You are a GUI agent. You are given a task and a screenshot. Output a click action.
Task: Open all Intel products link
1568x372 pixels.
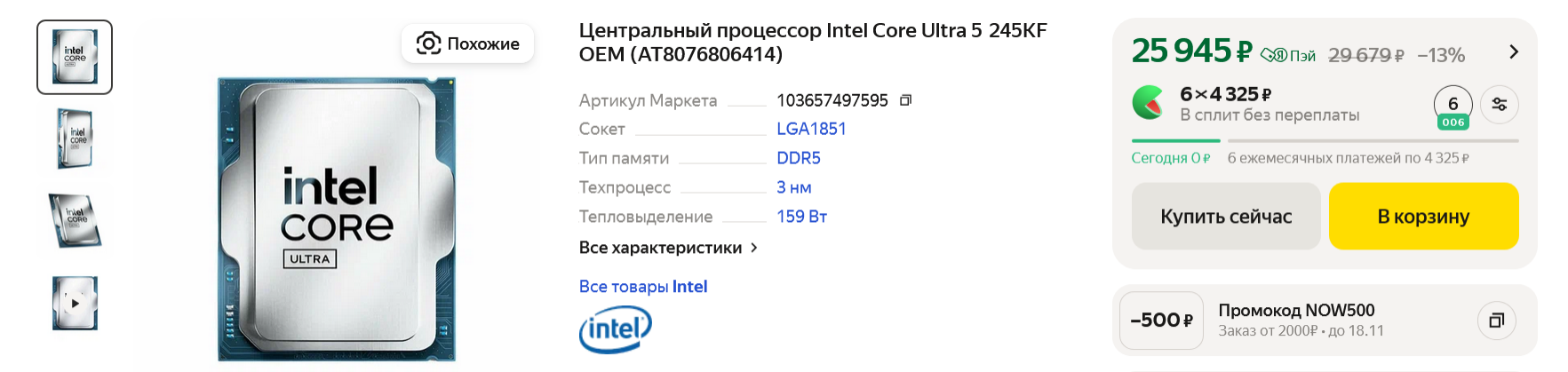coord(642,287)
